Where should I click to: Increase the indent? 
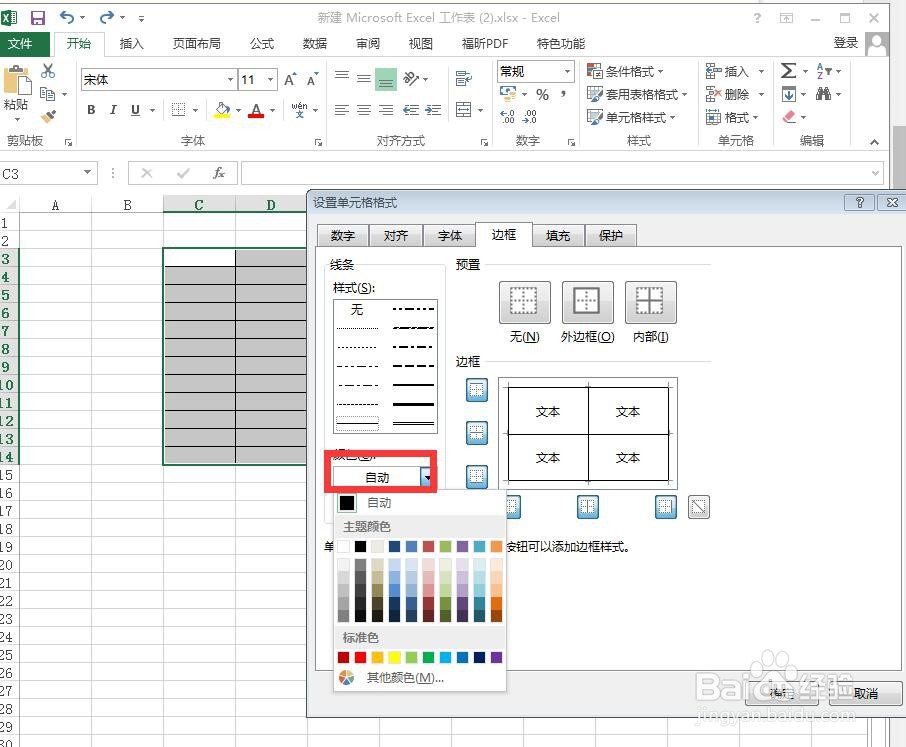433,110
